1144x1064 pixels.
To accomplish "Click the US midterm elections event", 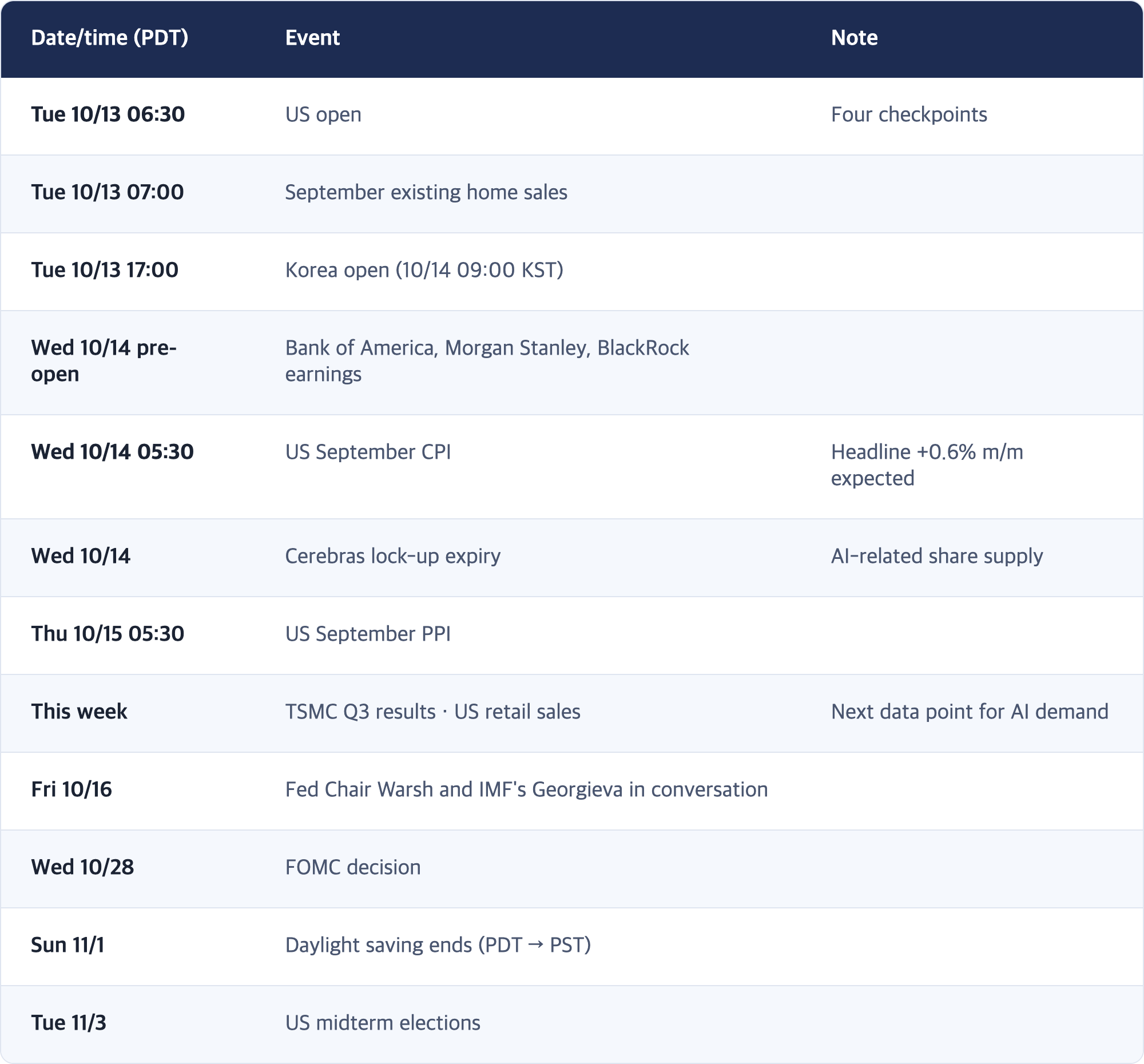I will pos(383,1023).
